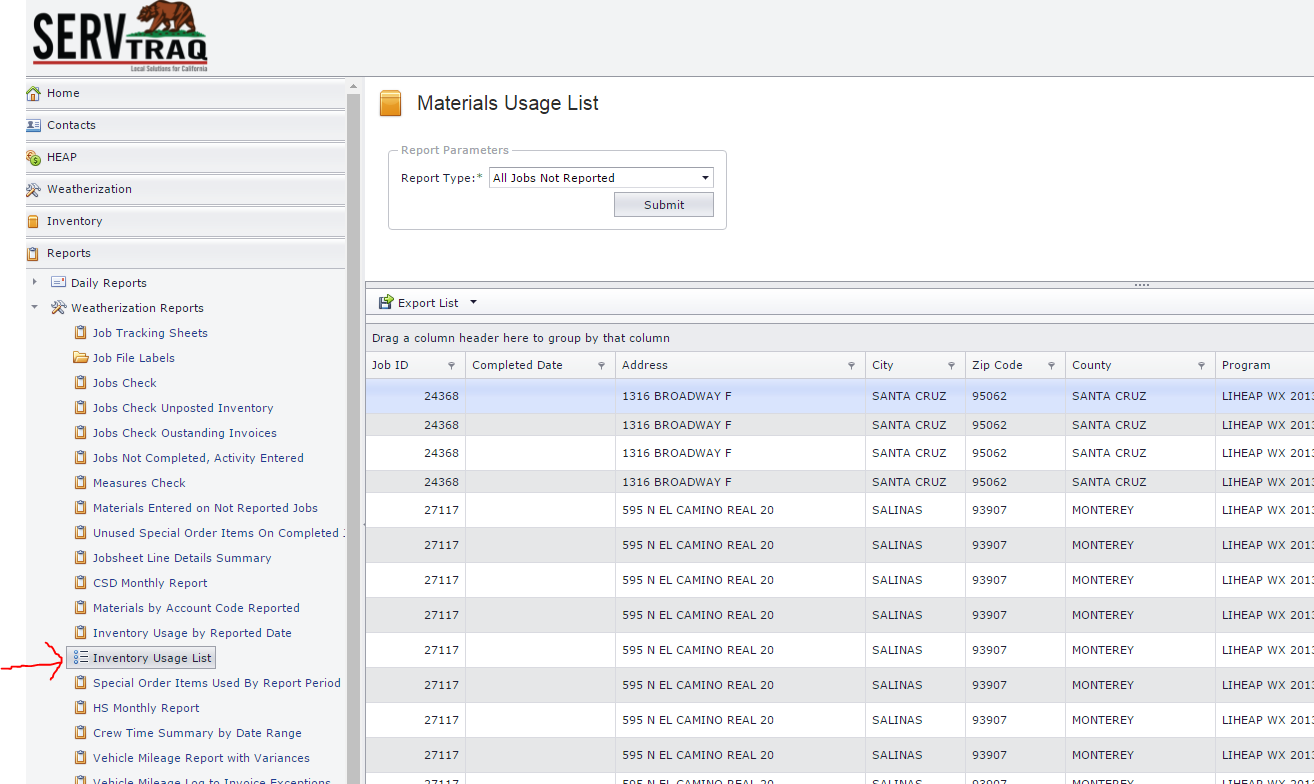
Task: Toggle the filter on the City column
Action: (x=949, y=365)
